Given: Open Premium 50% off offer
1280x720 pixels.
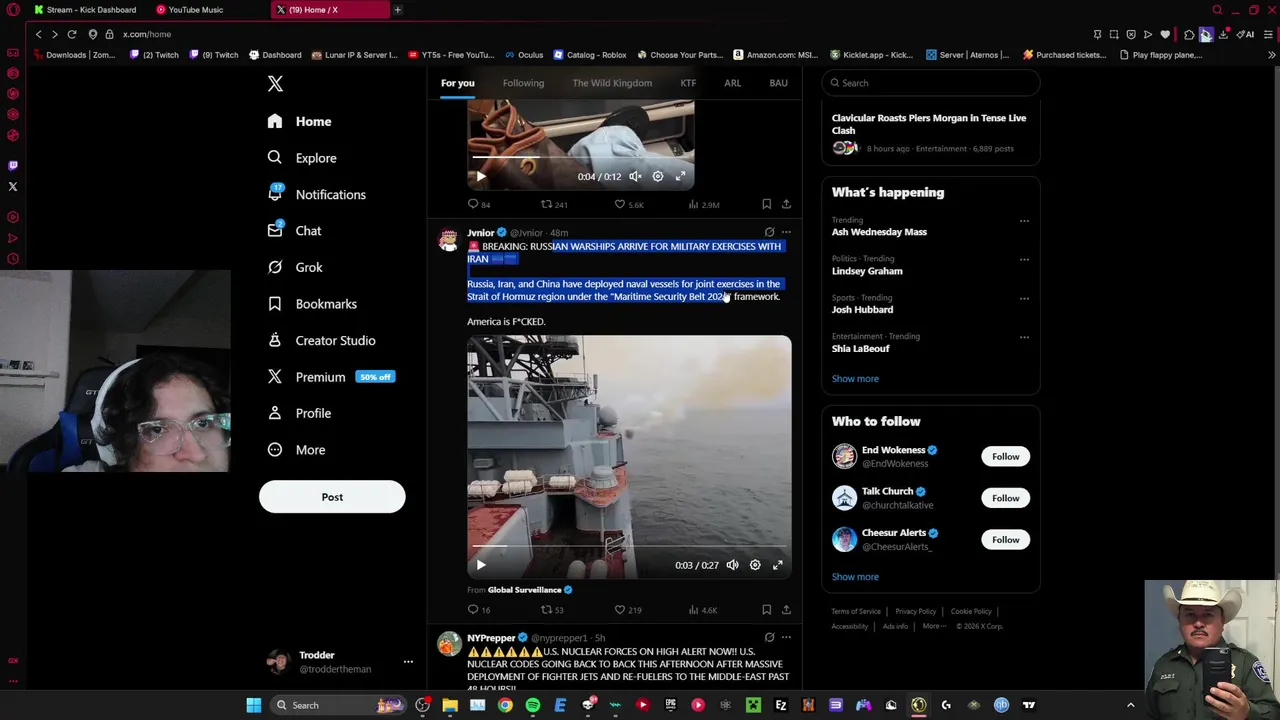Looking at the screenshot, I should 331,377.
